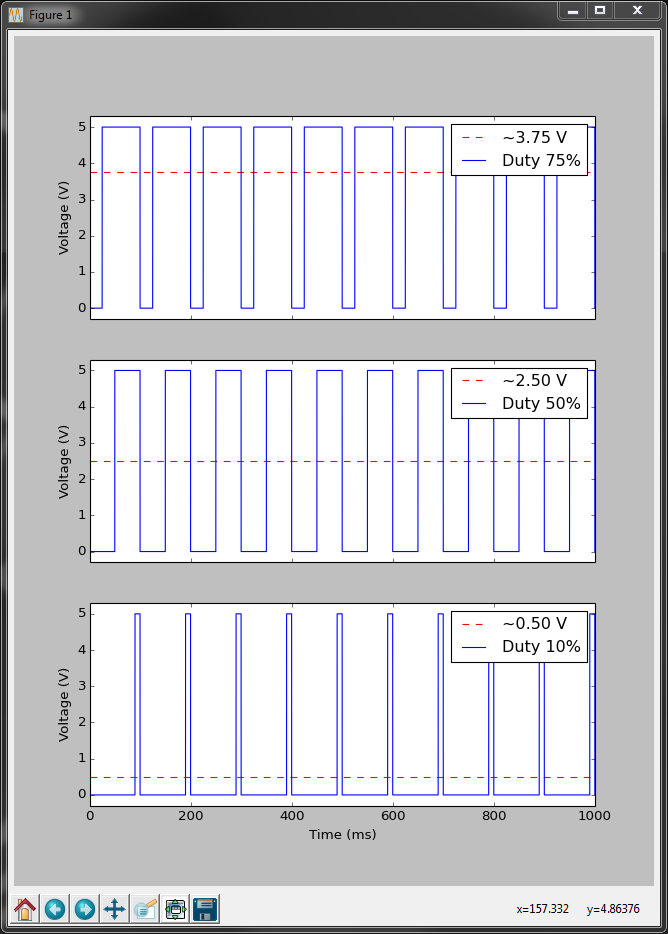Click the Duty 10% legend entry

[x=540, y=647]
